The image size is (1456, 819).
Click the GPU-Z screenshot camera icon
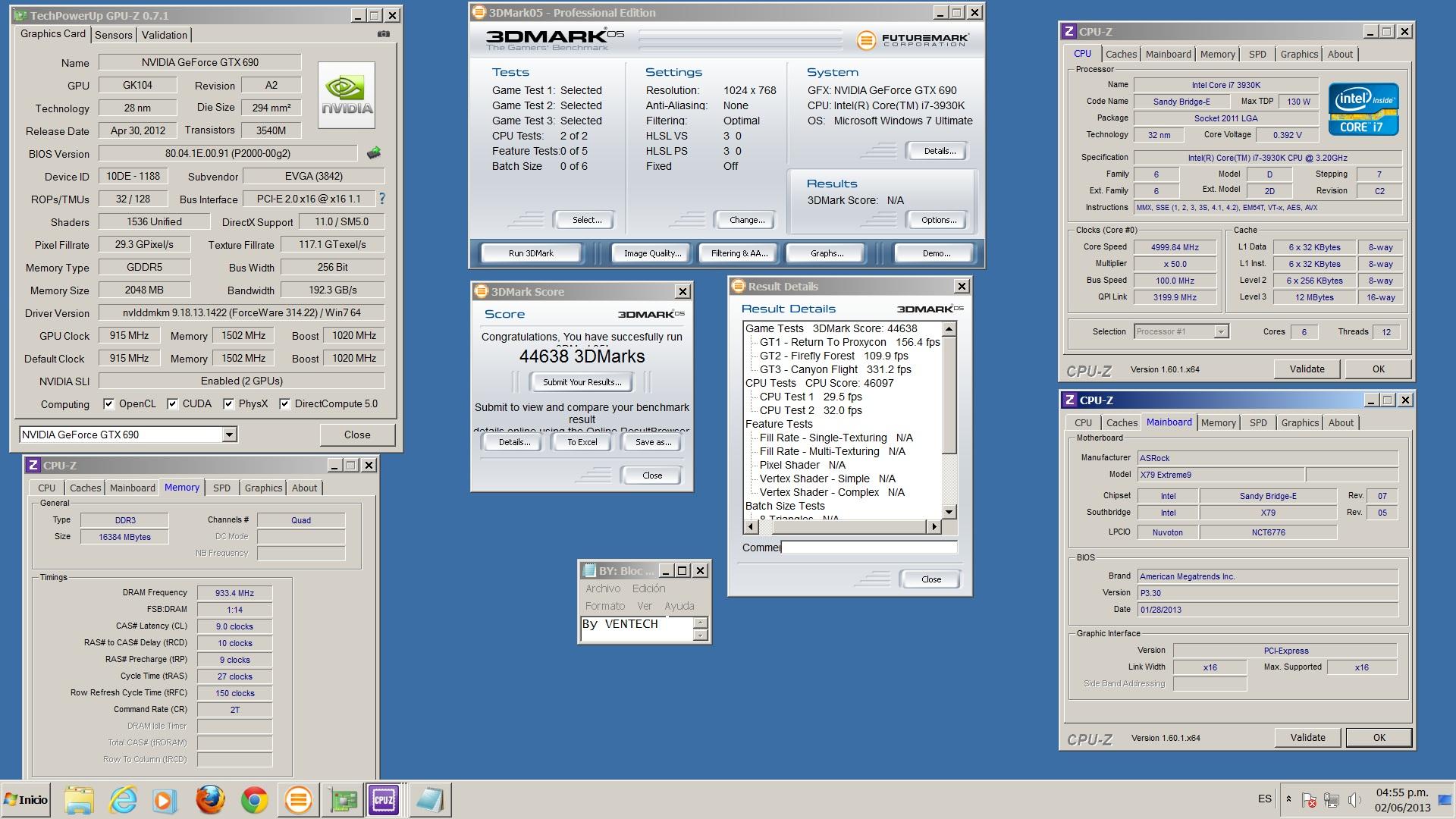click(384, 34)
